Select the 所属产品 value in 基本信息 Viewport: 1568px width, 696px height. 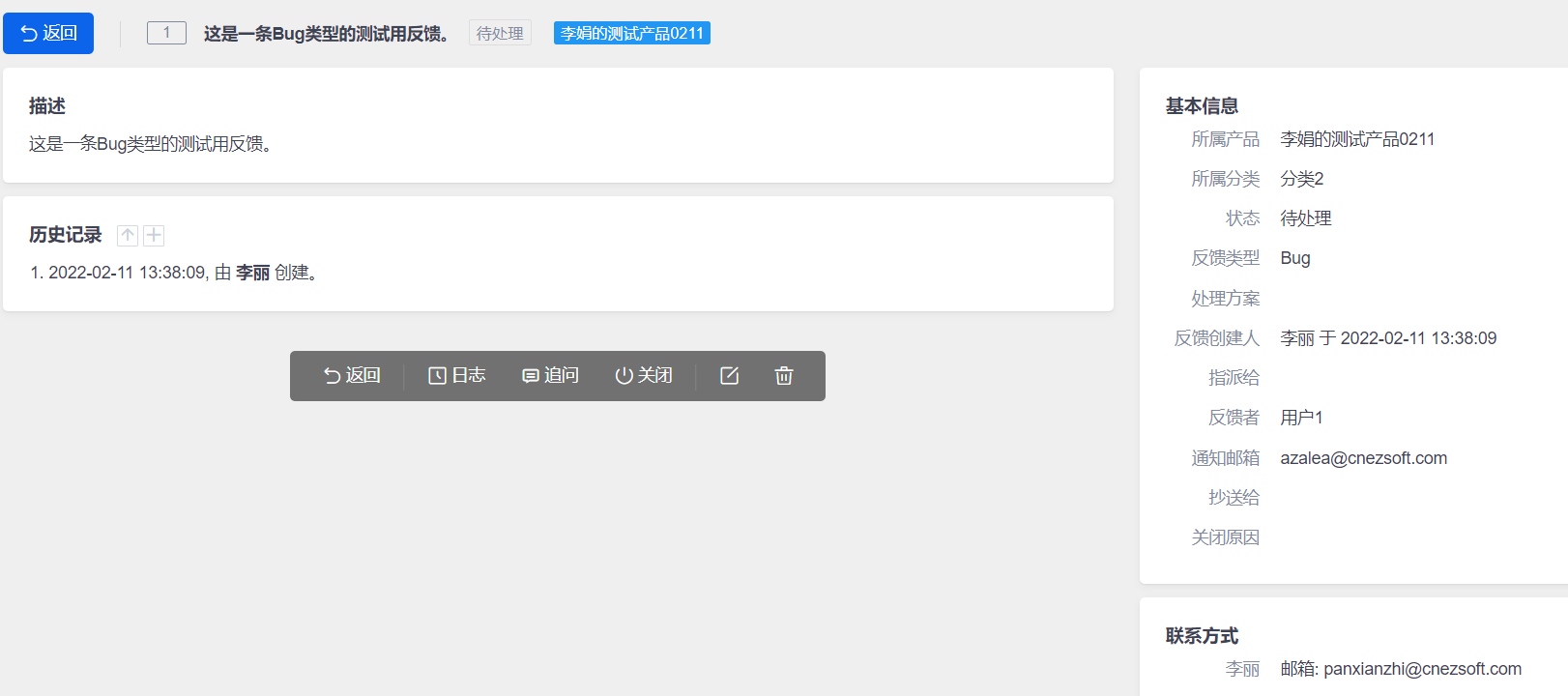pyautogui.click(x=1357, y=139)
